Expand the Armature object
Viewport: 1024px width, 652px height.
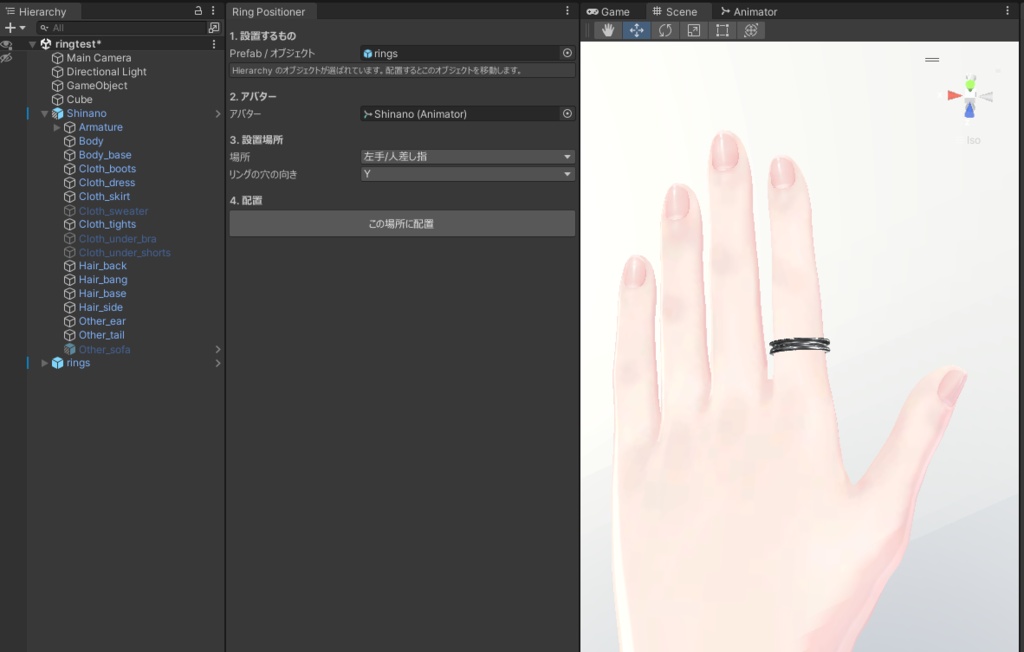[57, 127]
